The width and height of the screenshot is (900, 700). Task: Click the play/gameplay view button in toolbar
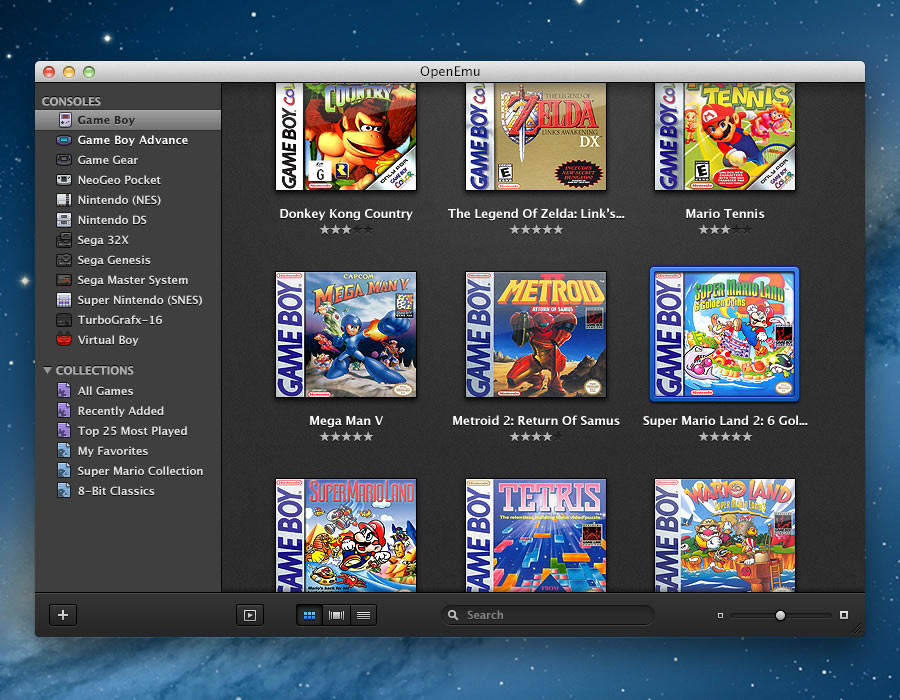pyautogui.click(x=250, y=615)
